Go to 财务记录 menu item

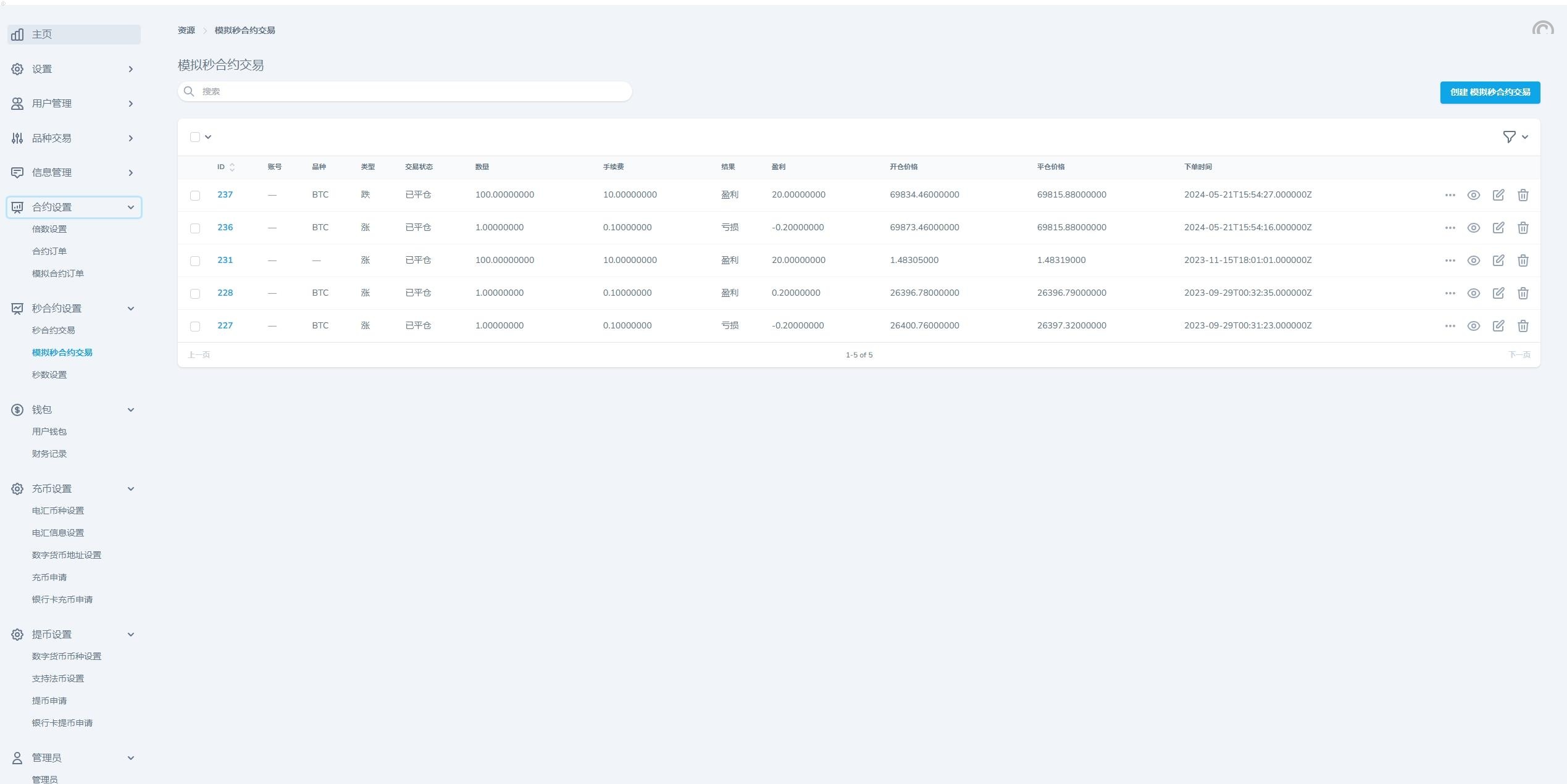click(x=49, y=454)
